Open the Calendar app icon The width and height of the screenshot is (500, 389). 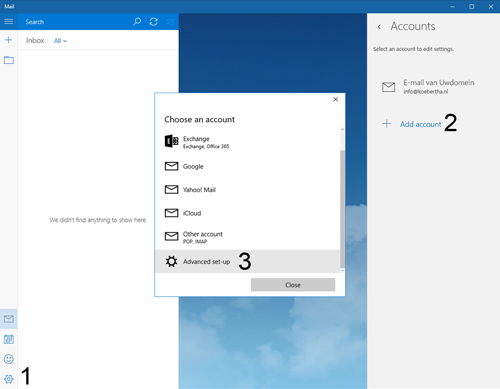click(x=9, y=339)
